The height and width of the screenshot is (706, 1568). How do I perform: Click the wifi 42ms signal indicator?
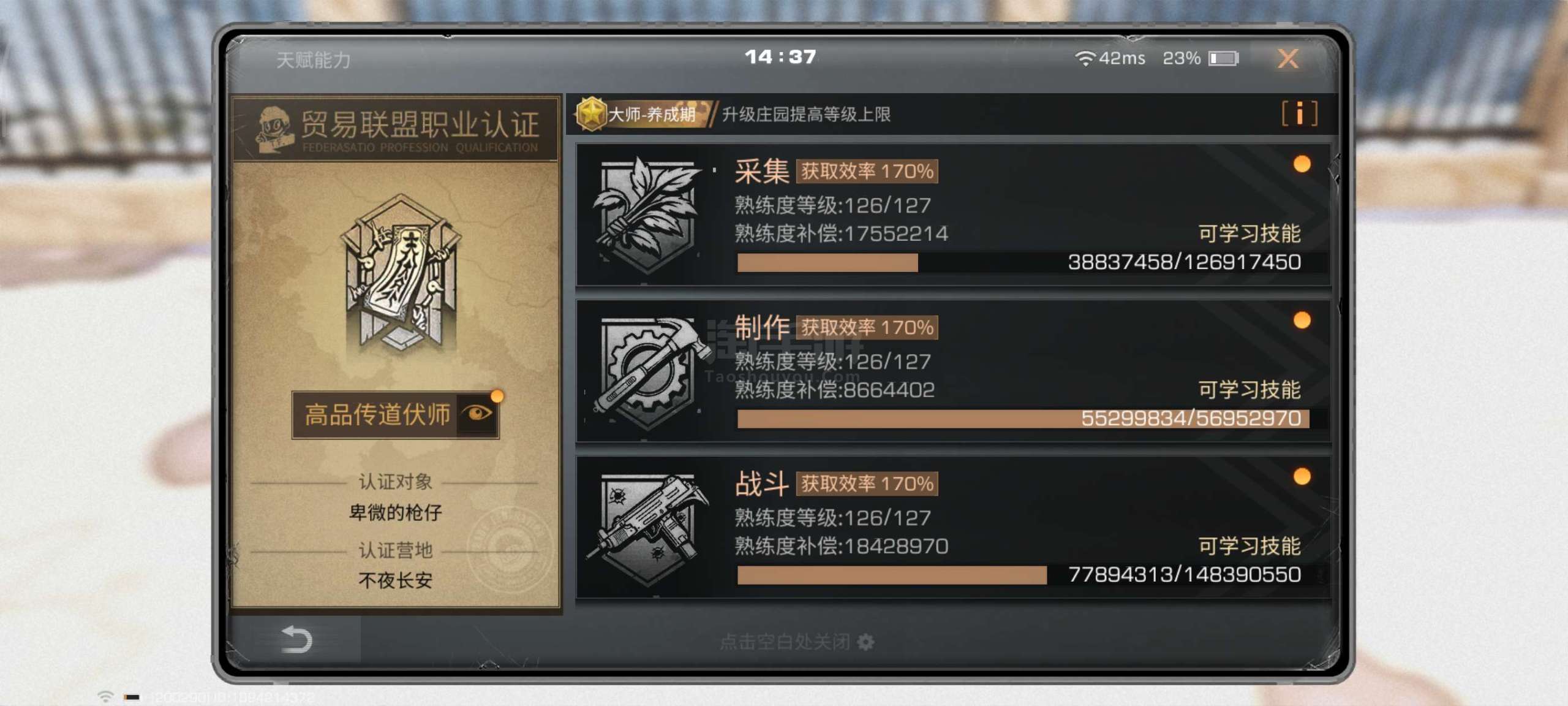click(1110, 58)
